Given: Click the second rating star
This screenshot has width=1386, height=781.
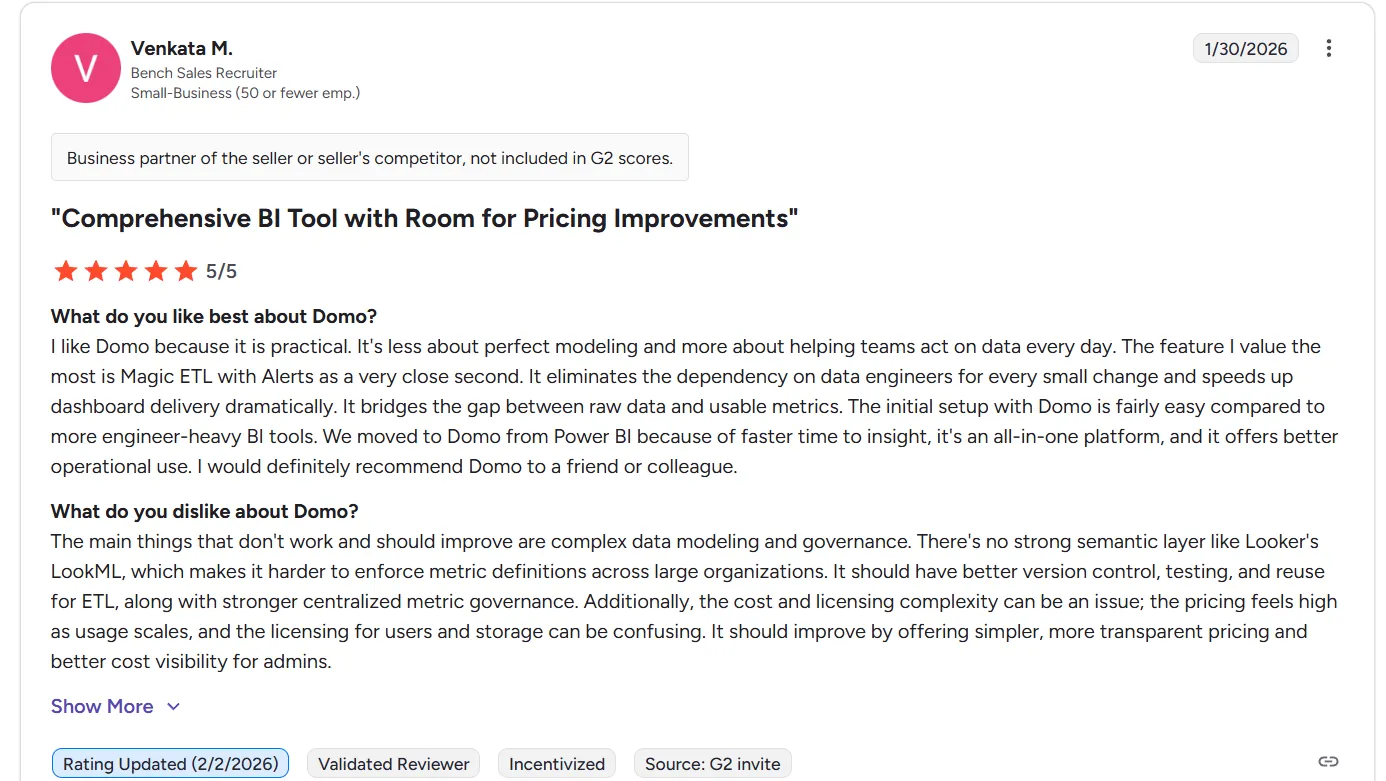Looking at the screenshot, I should pos(96,271).
